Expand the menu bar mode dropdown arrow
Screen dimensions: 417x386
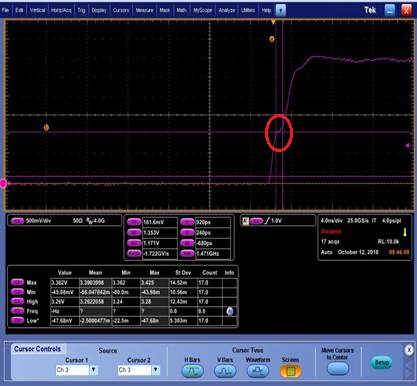(x=281, y=10)
